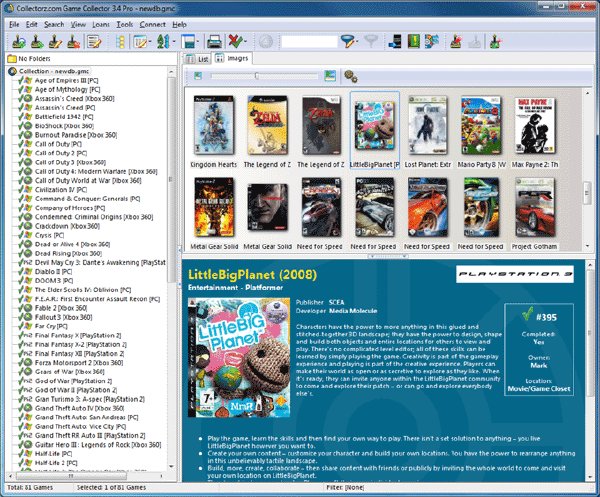600x497 pixels.
Task: Select Civilization IV [PC] in tree
Action: coord(61,190)
